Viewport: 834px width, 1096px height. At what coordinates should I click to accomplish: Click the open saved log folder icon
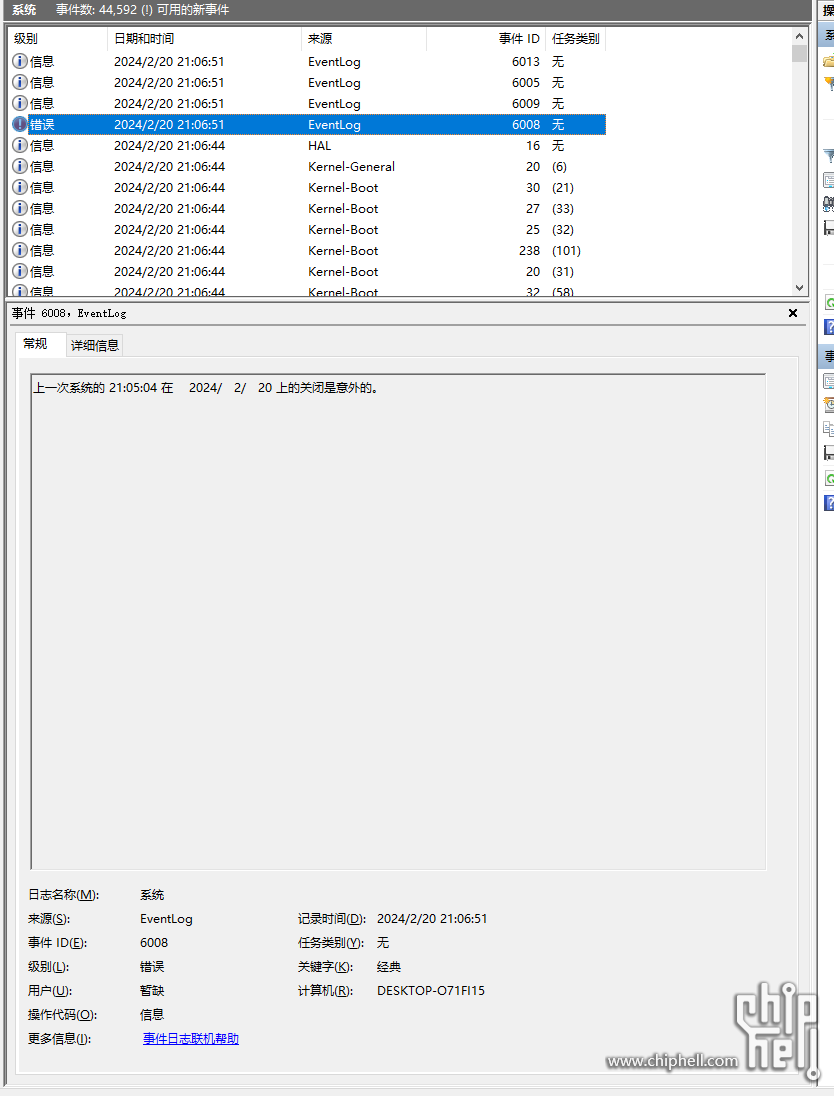click(828, 61)
